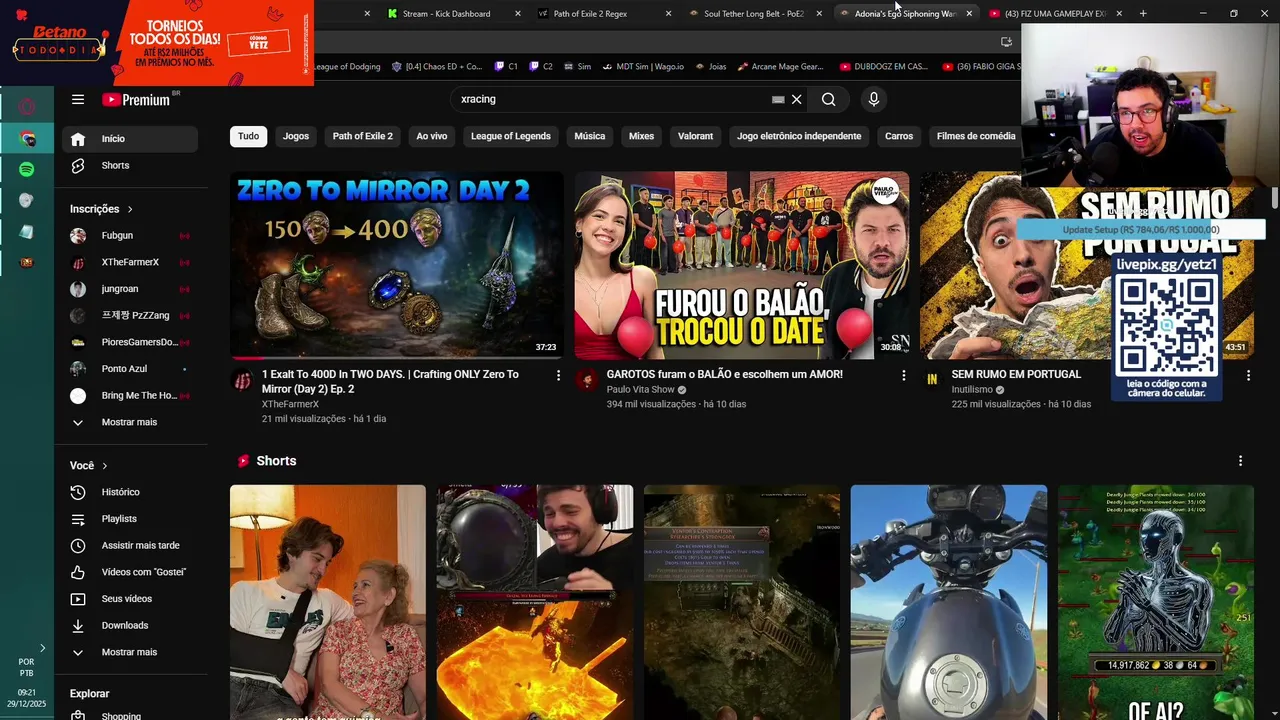
Task: Select the Música filter chip
Action: [x=590, y=136]
